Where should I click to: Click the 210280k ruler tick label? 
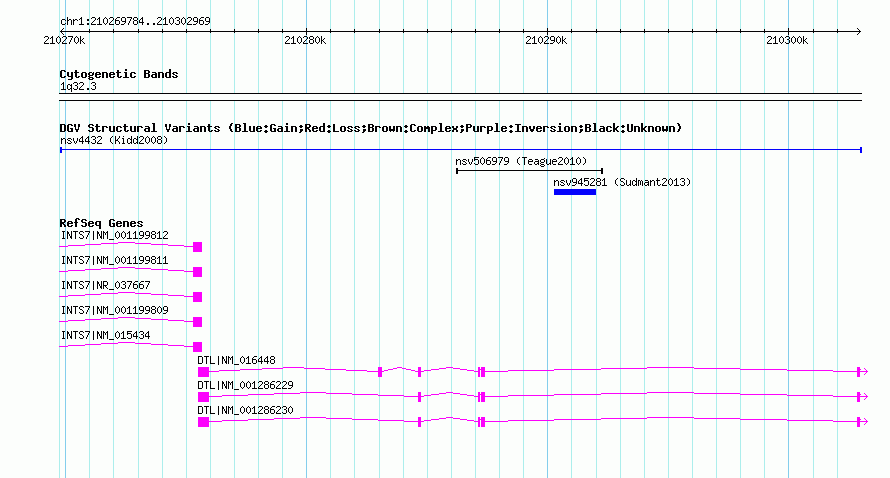click(305, 40)
